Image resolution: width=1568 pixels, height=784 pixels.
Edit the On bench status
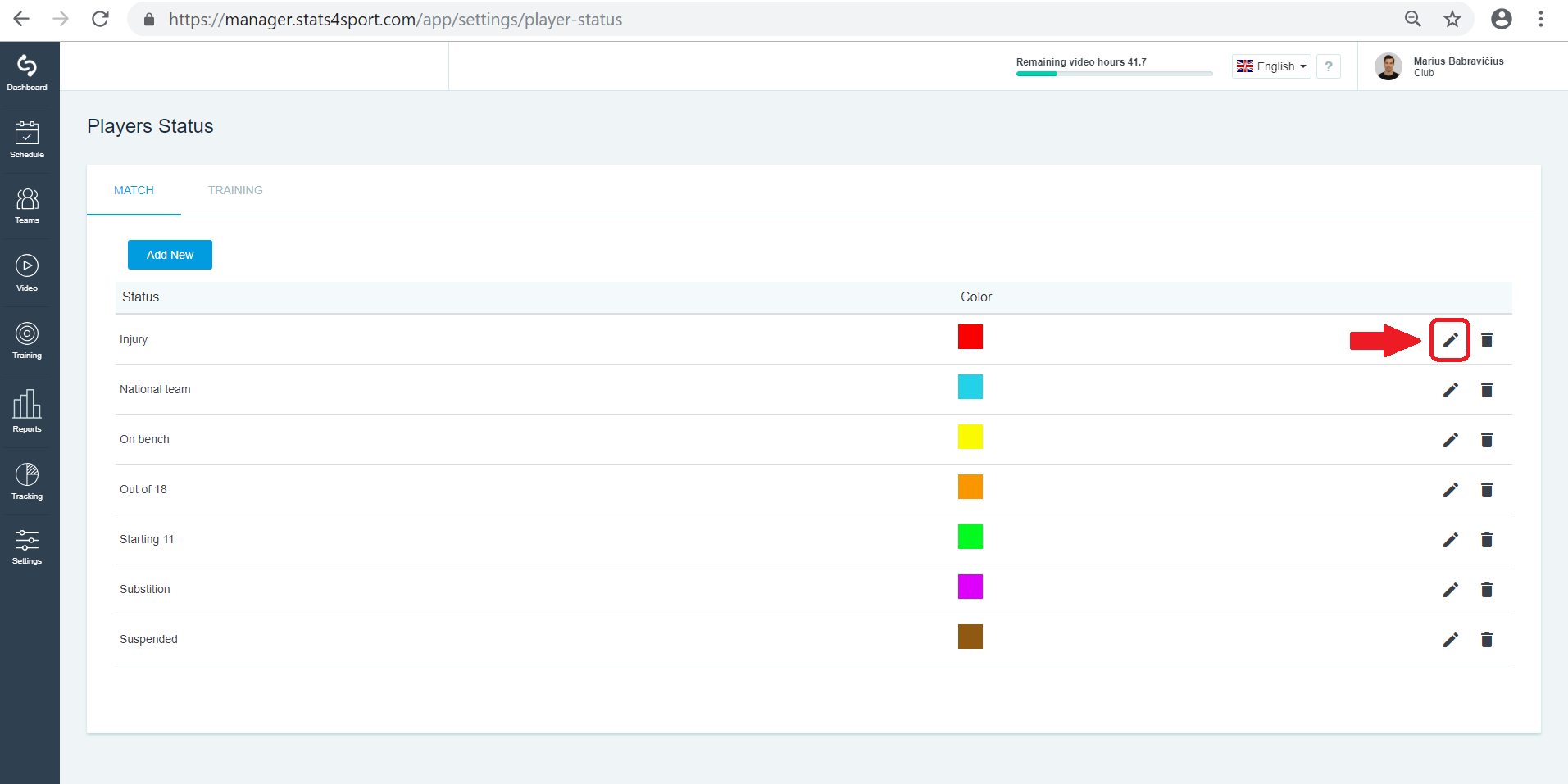click(x=1450, y=440)
